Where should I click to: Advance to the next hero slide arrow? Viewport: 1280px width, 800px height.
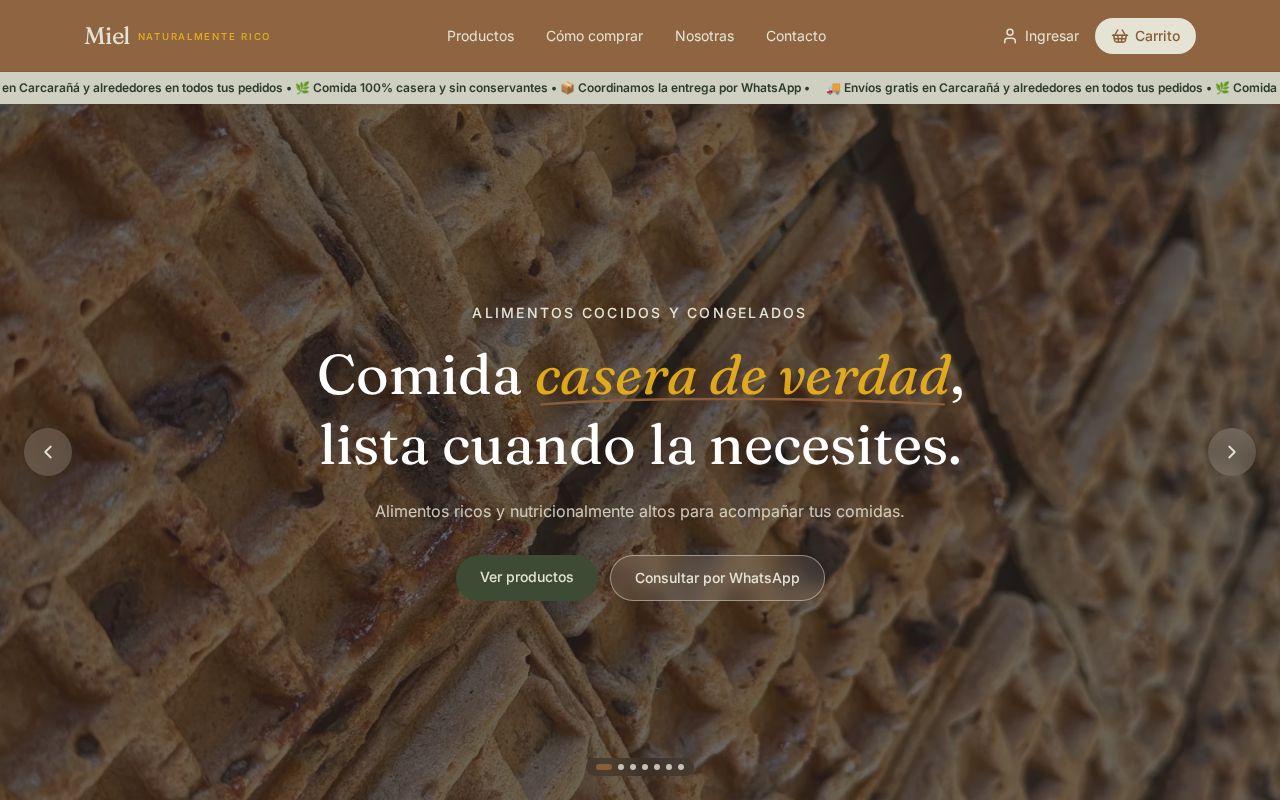(1232, 452)
